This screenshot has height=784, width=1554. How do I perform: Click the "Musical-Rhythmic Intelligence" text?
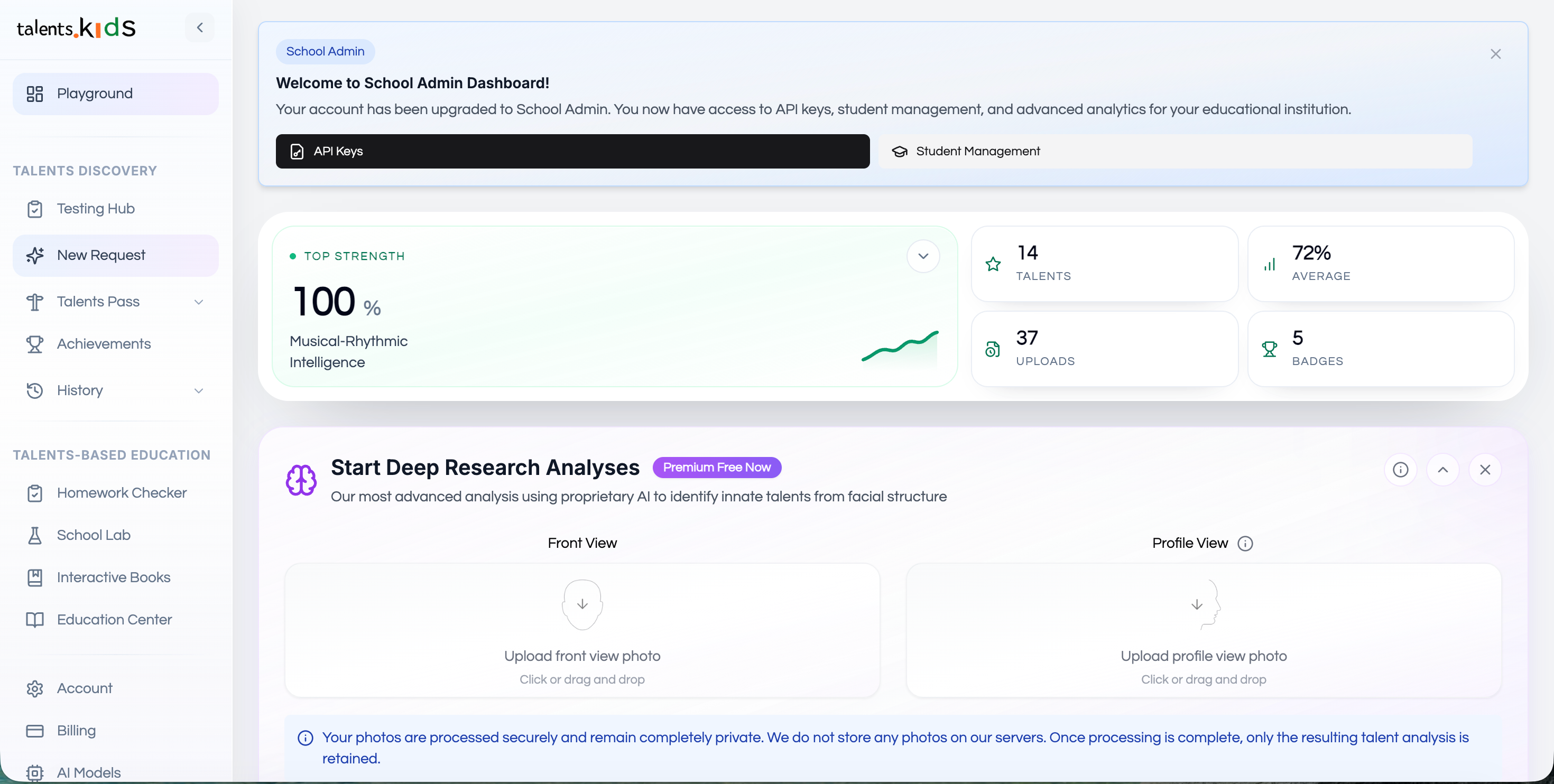tap(349, 352)
